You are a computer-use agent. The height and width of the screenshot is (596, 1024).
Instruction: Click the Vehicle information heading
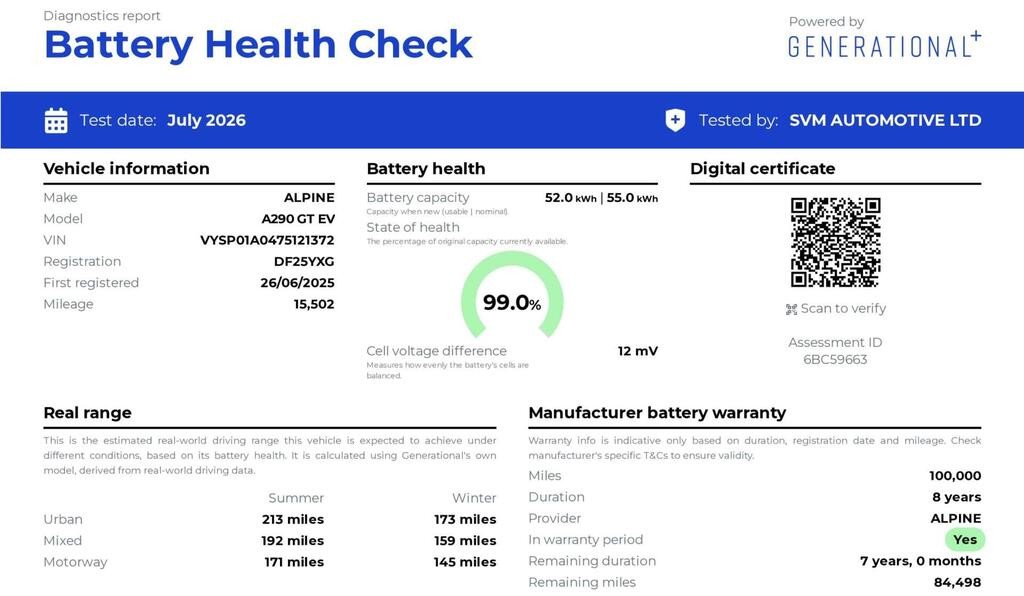[x=126, y=168]
